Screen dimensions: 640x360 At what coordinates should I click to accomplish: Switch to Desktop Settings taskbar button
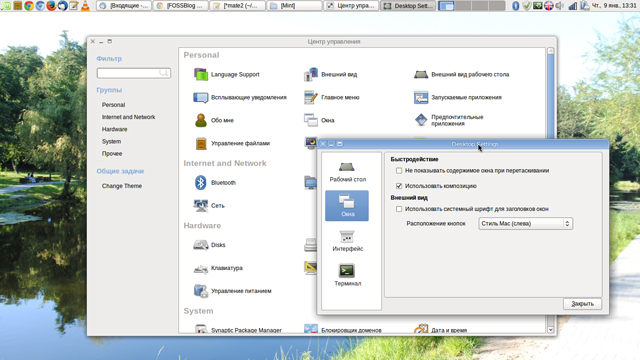tap(407, 6)
